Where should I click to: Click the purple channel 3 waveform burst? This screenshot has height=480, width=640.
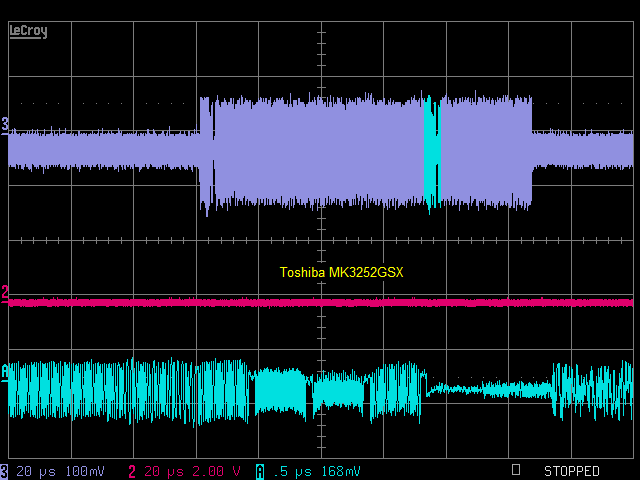(366, 152)
